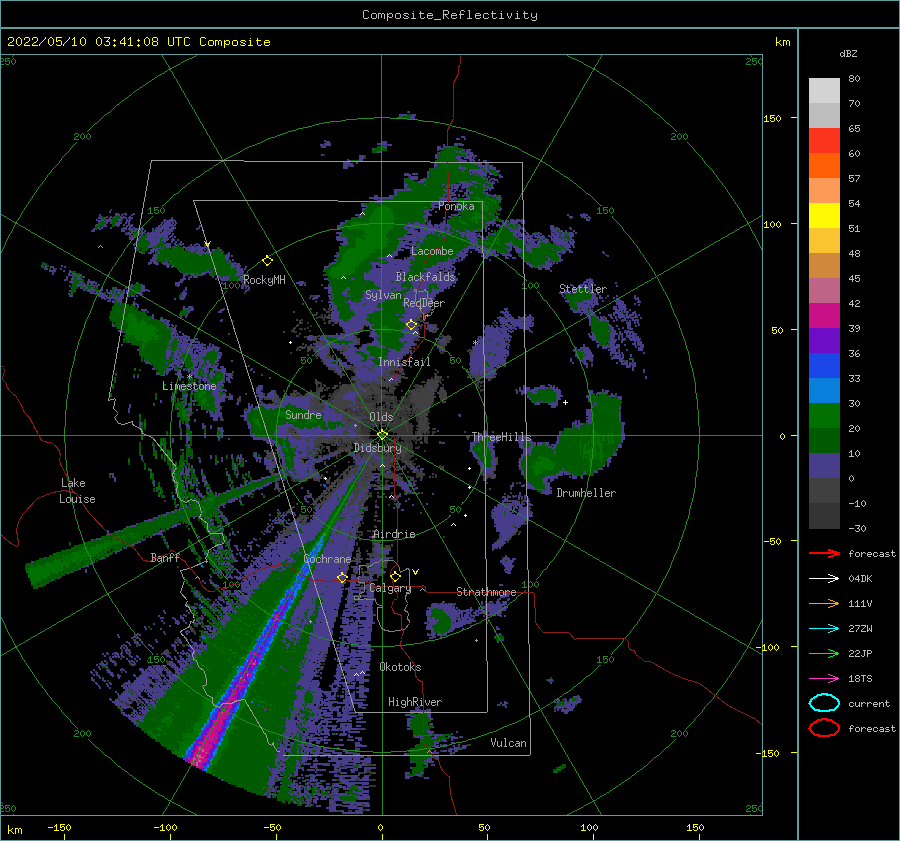This screenshot has width=900, height=841.
Task: Click the yellow radar-site diamond near Olds
Action: 382,435
